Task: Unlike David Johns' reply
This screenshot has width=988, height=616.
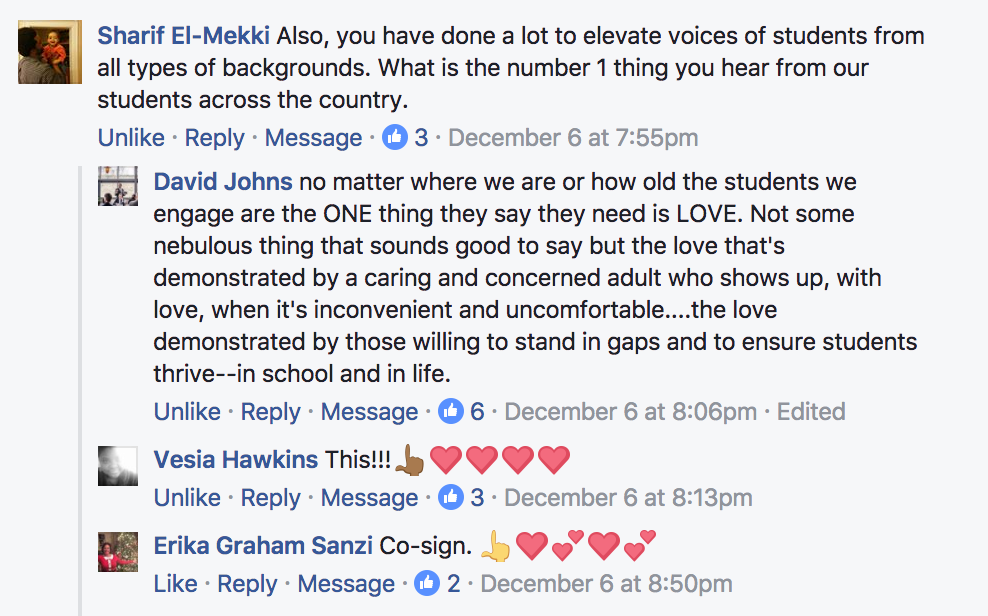Action: click(x=187, y=412)
